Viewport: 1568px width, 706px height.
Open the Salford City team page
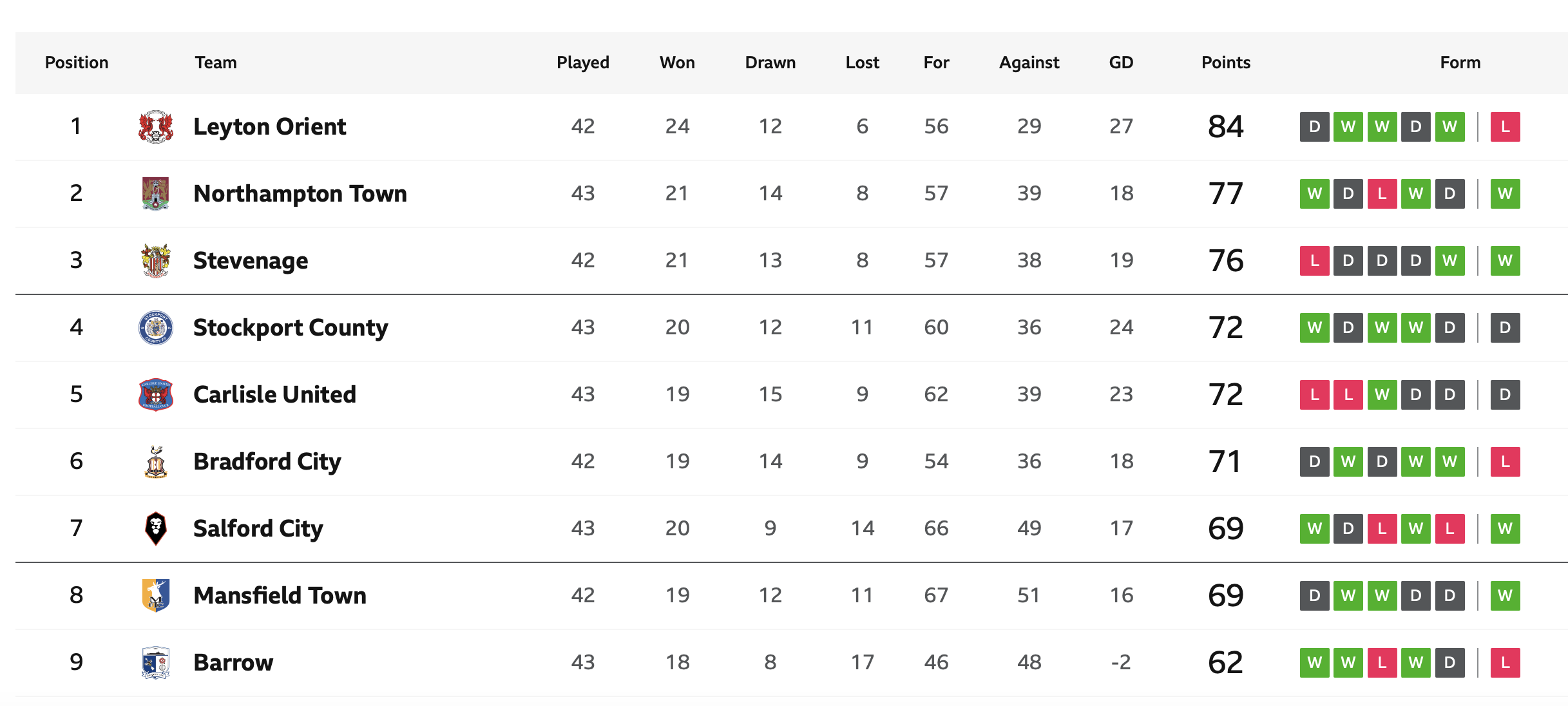click(x=258, y=528)
